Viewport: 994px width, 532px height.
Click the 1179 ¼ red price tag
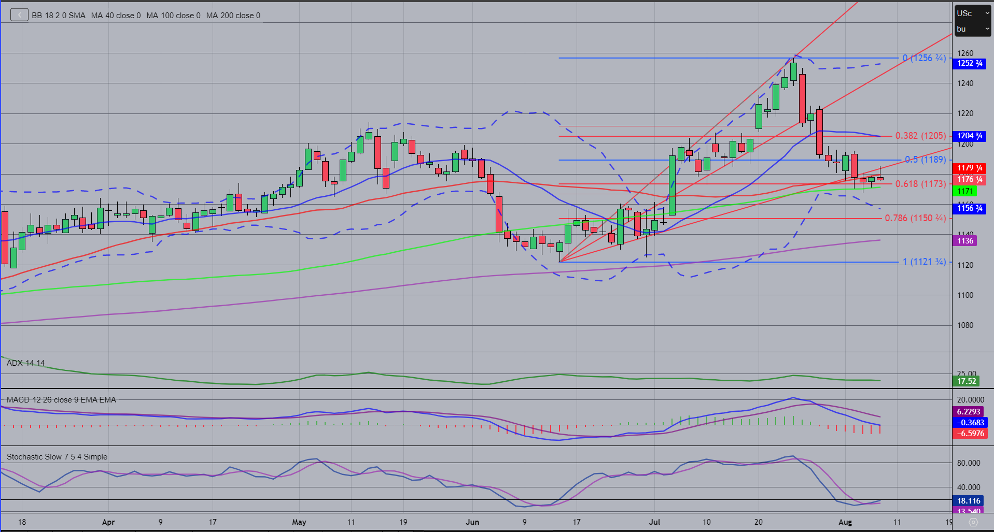[x=970, y=168]
